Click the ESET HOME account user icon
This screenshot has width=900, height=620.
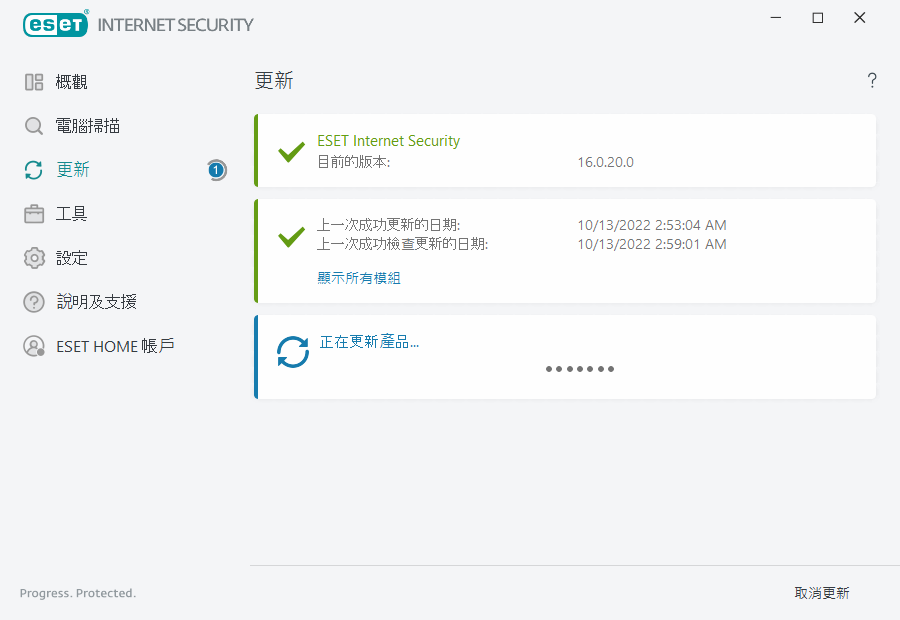pos(34,346)
